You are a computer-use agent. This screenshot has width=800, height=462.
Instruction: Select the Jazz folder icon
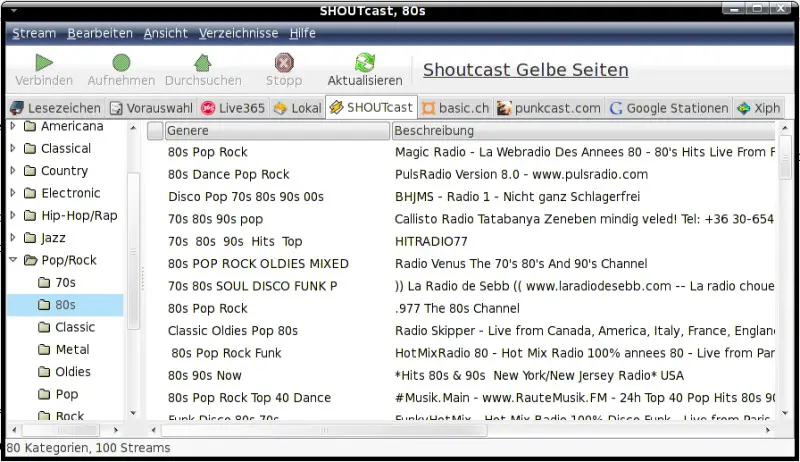[x=30, y=238]
